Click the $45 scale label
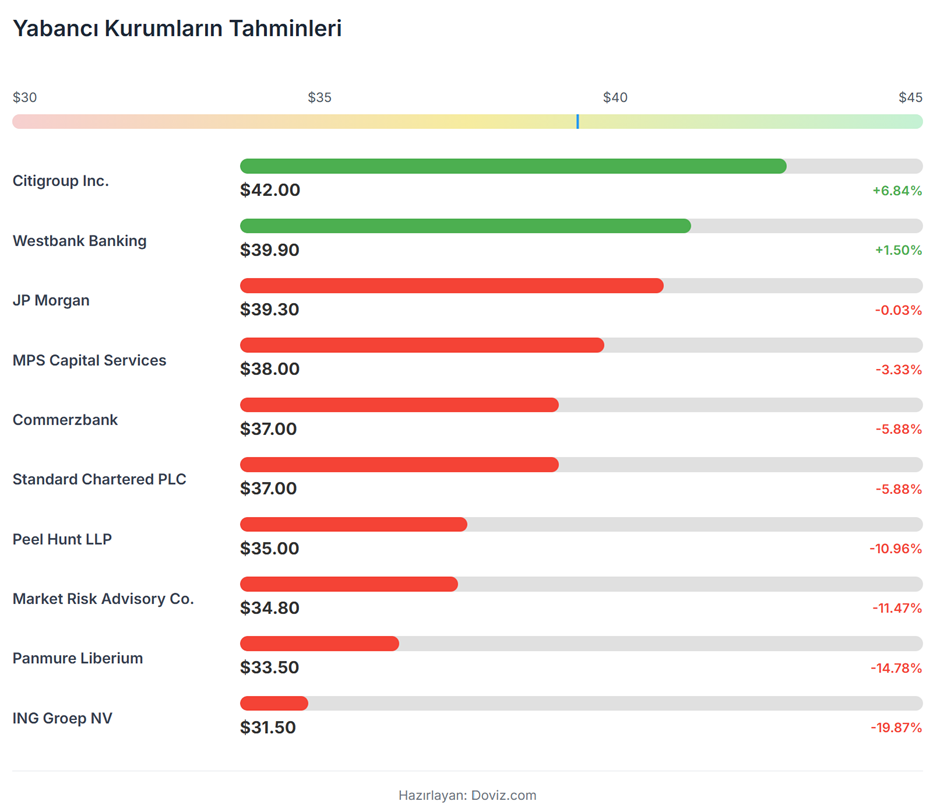This screenshot has width=944, height=808. tap(910, 97)
